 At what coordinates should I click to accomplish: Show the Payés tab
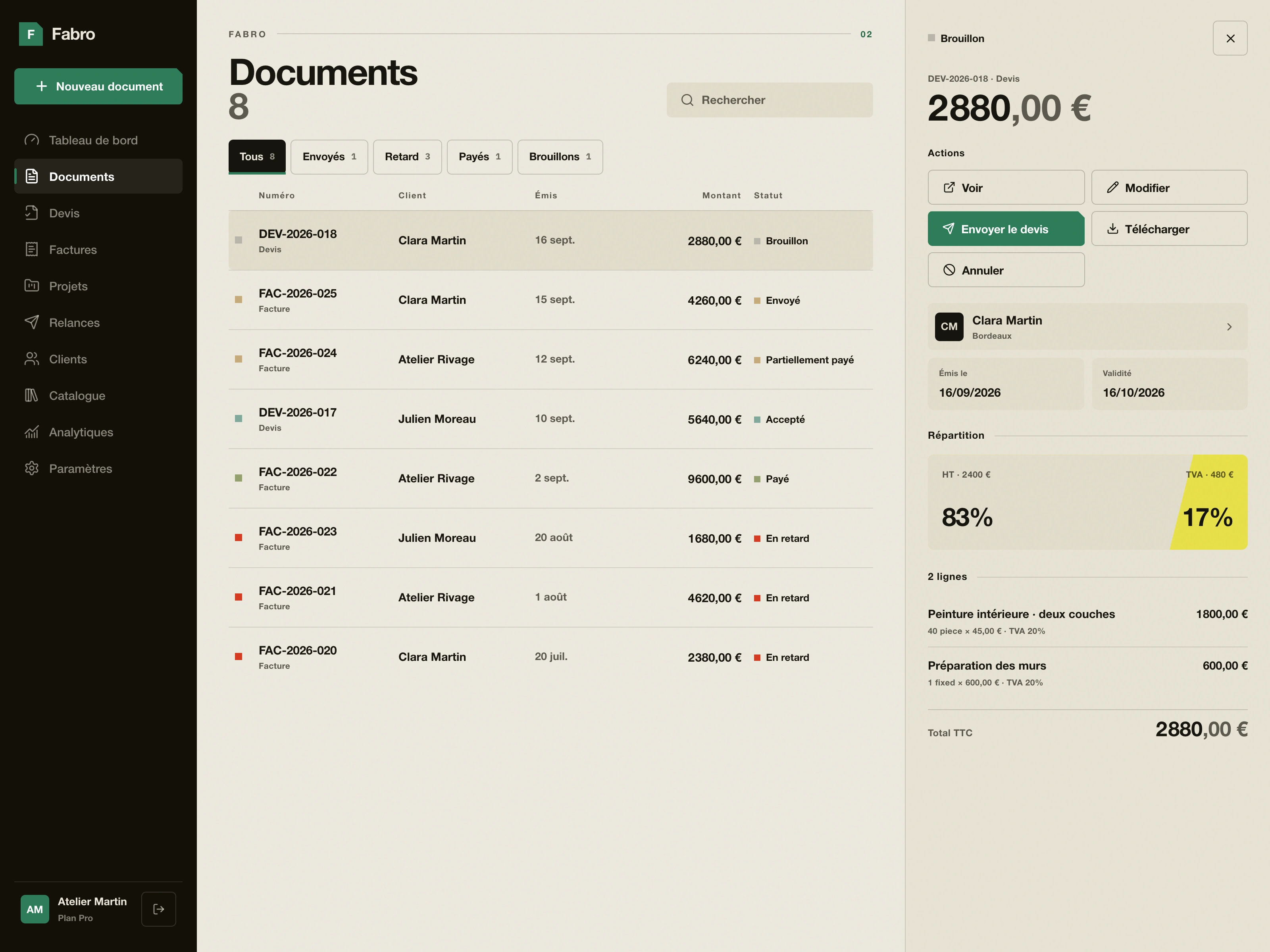tap(479, 157)
